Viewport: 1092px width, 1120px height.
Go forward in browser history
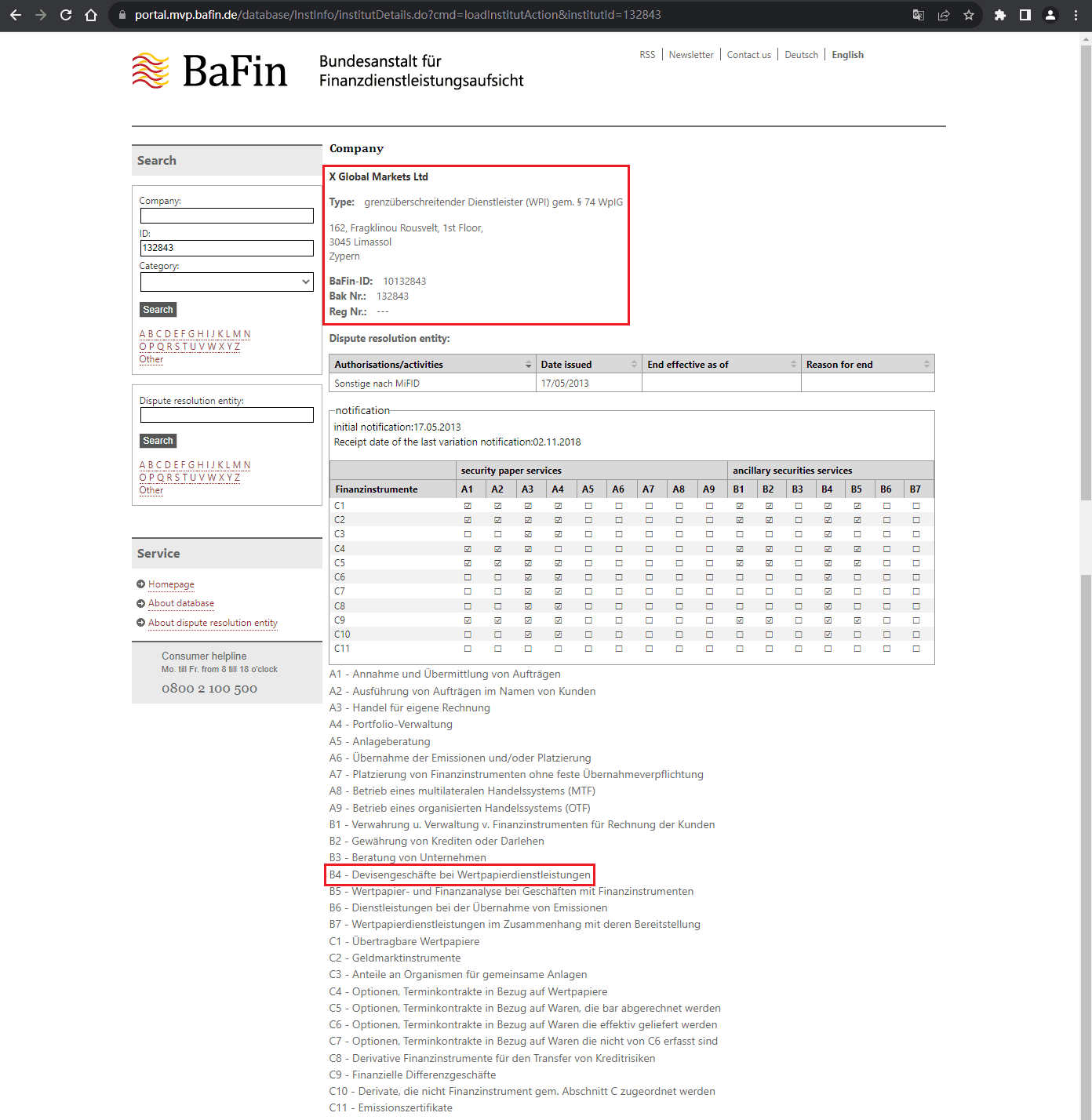pos(41,15)
